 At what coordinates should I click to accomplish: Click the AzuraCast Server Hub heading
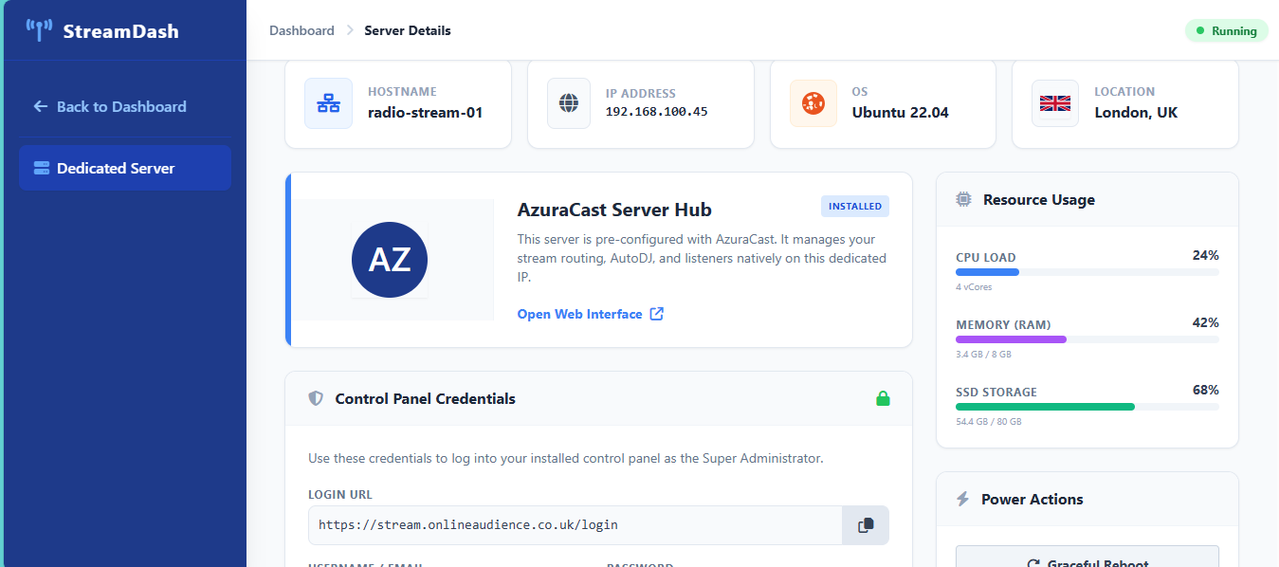614,210
